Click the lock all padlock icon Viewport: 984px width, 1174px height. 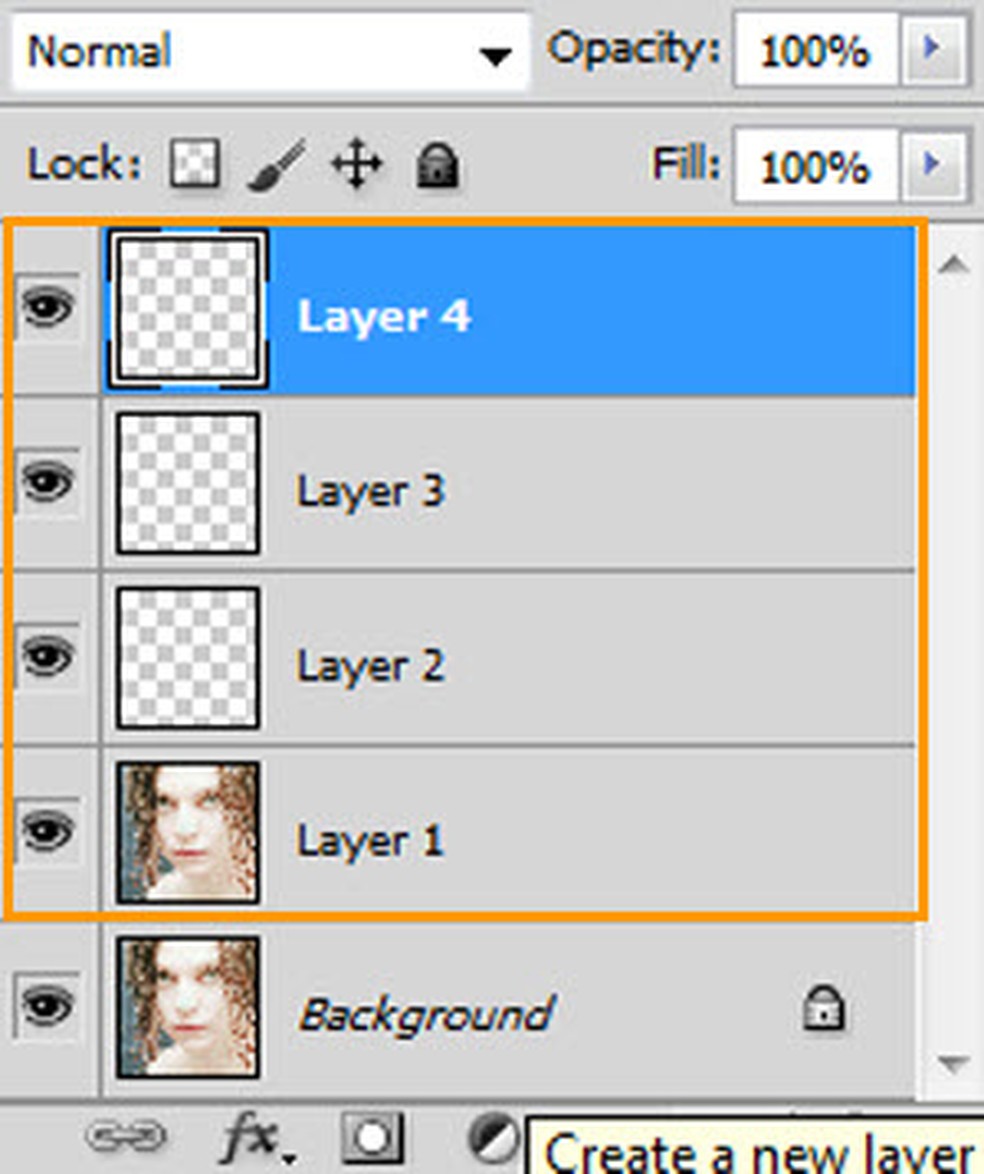(437, 164)
